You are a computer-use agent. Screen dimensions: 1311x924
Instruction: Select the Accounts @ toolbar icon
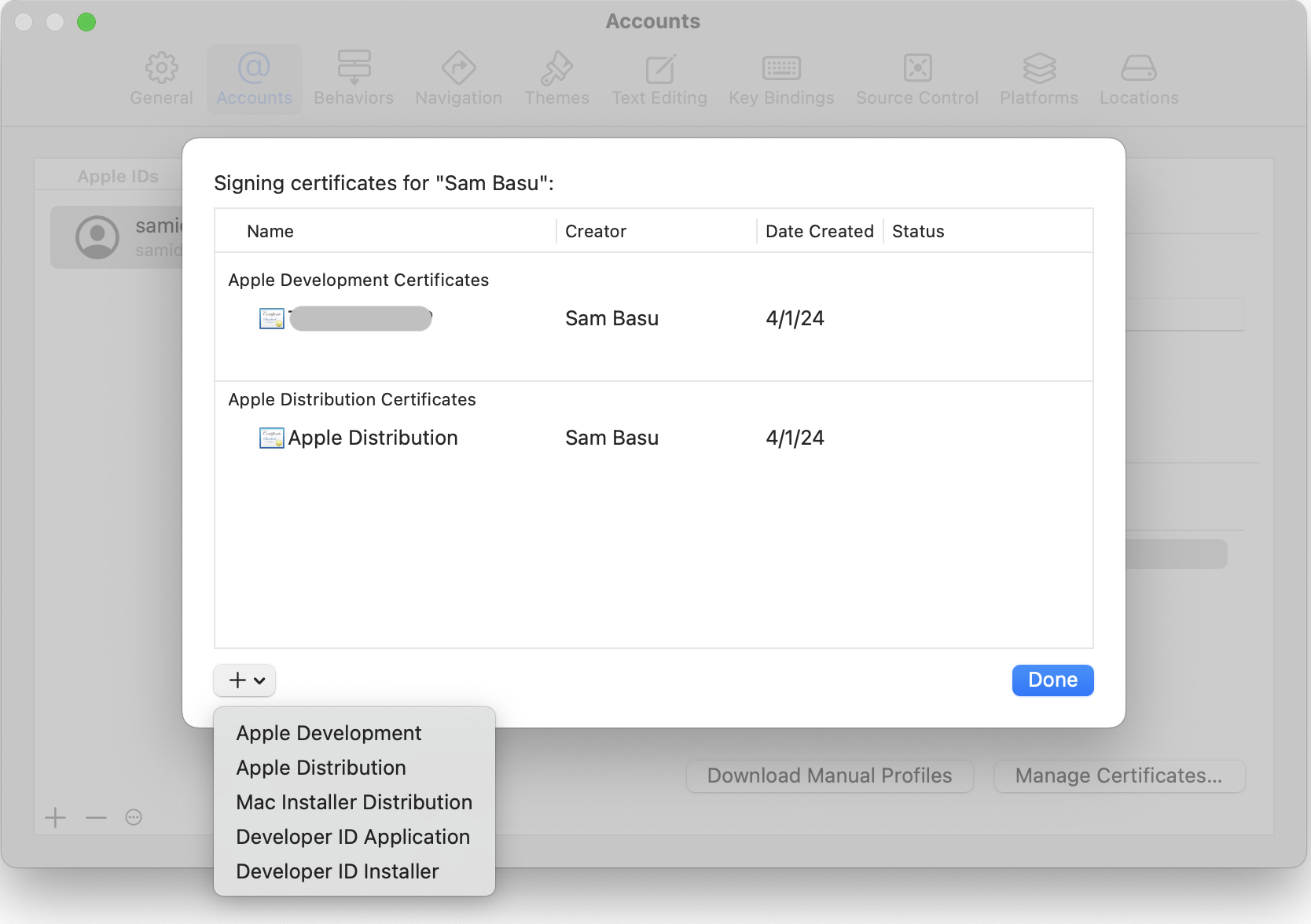point(254,68)
